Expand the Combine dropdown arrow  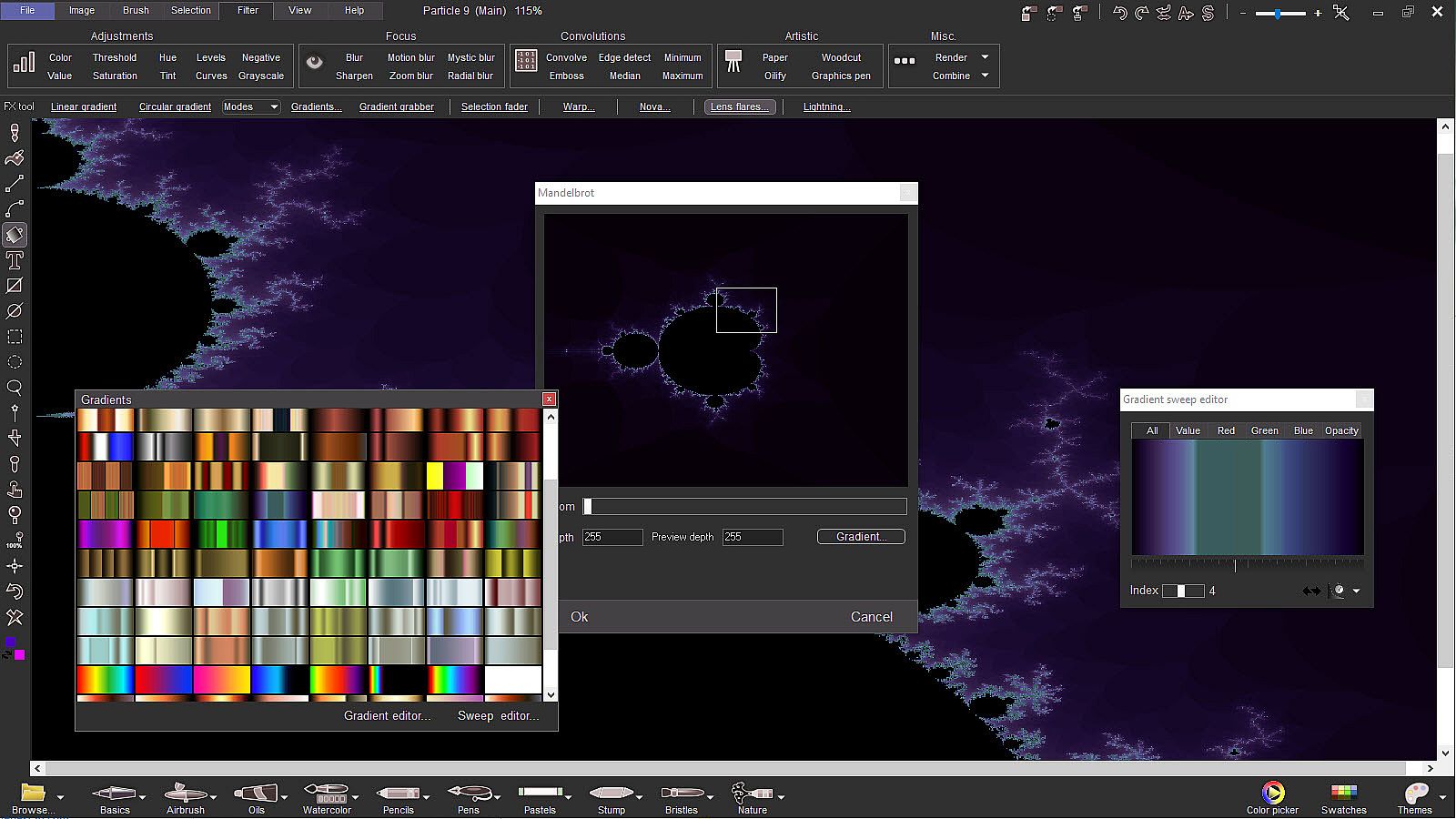(x=985, y=76)
